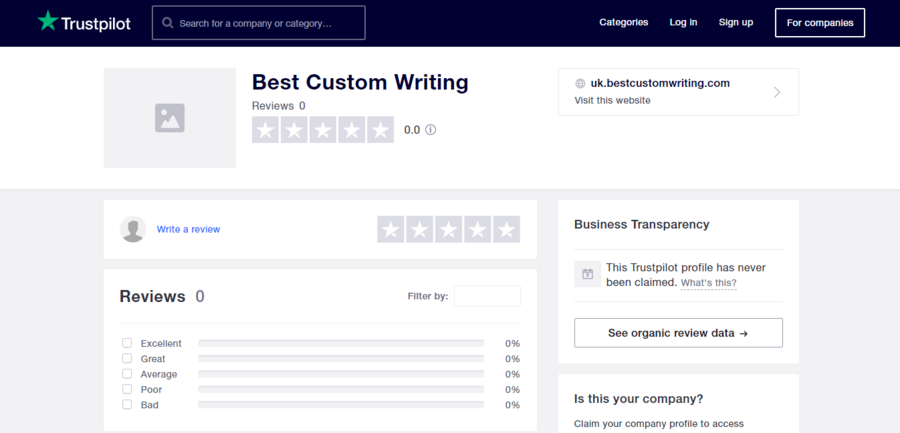Select the first star in Write a review
Image resolution: width=900 pixels, height=433 pixels.
pyautogui.click(x=391, y=229)
